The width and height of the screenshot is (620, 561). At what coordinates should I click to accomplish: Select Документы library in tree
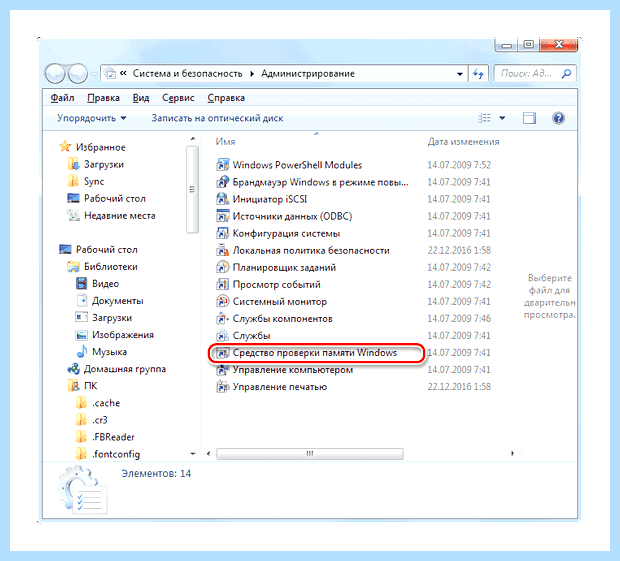(x=117, y=301)
